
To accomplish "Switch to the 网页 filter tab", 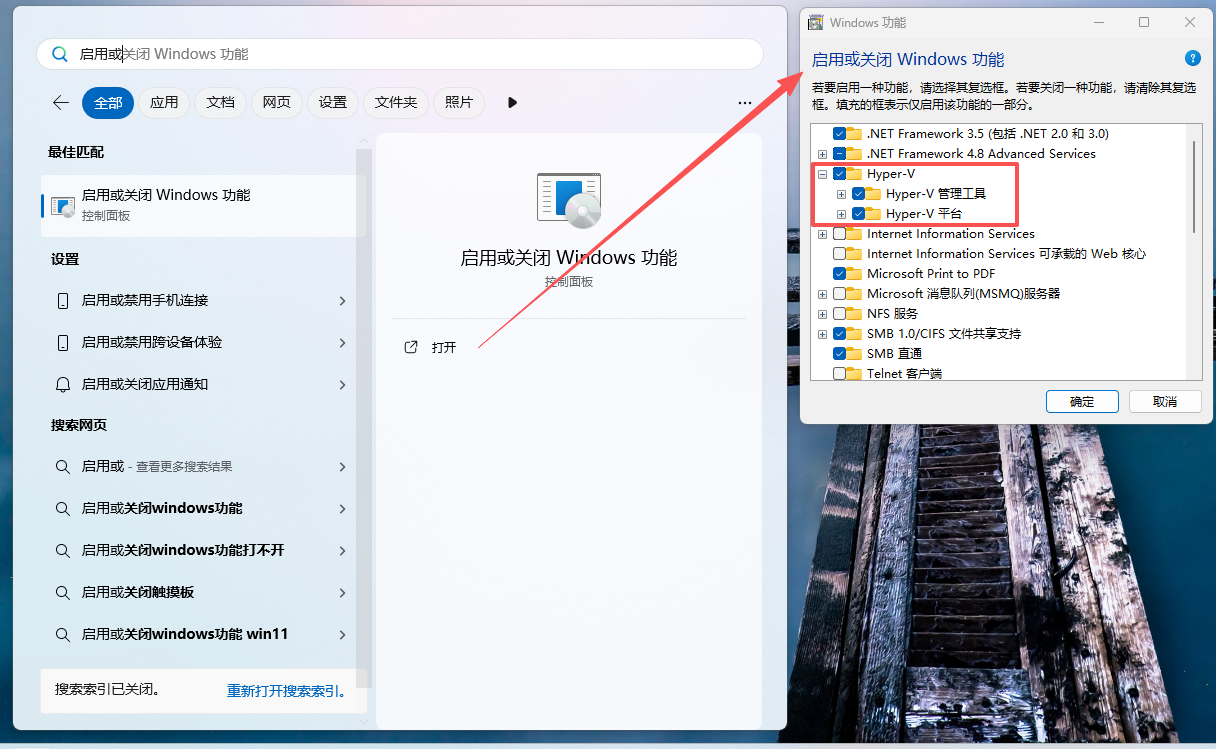I will tap(277, 102).
